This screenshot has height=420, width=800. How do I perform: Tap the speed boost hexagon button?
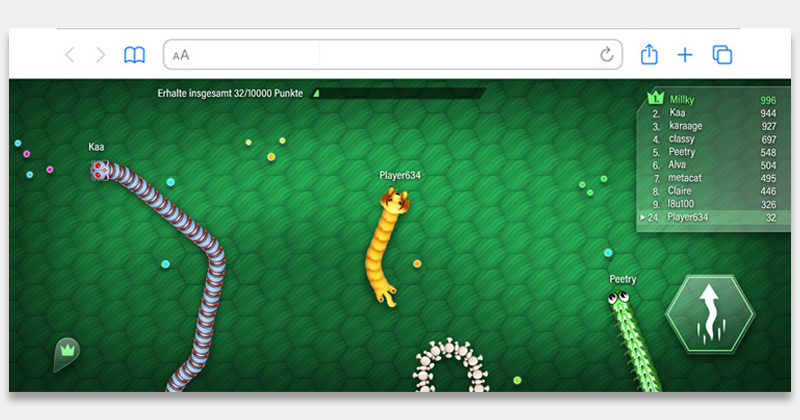[710, 314]
